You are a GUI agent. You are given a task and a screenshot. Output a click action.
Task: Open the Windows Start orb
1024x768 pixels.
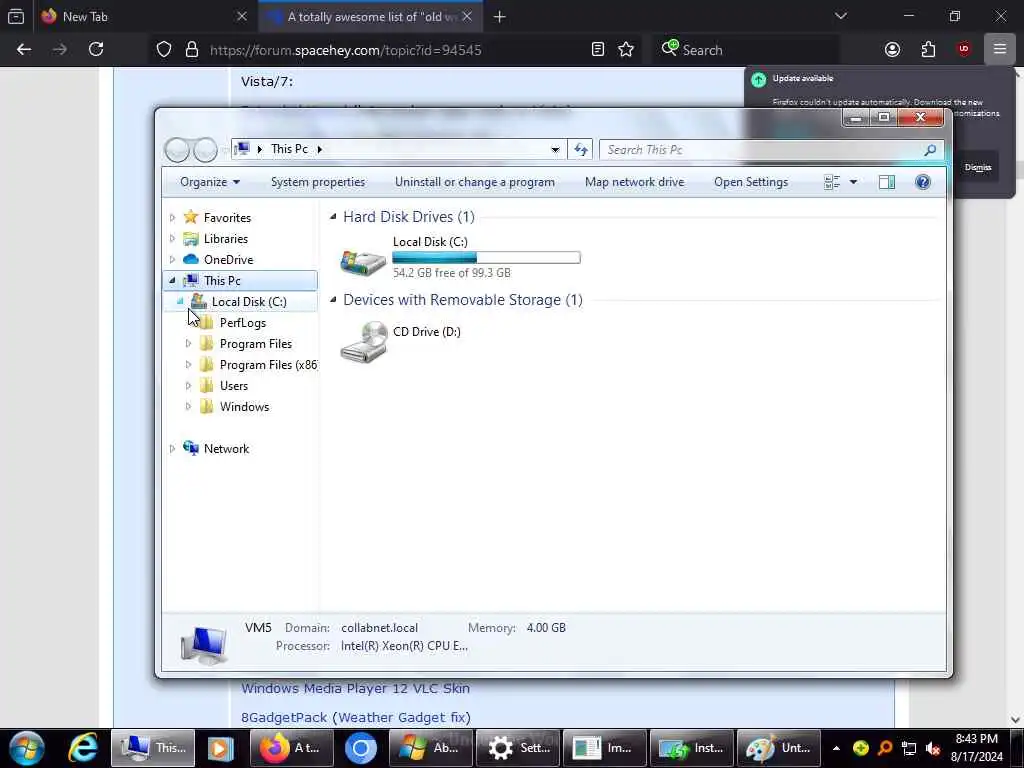tap(27, 748)
